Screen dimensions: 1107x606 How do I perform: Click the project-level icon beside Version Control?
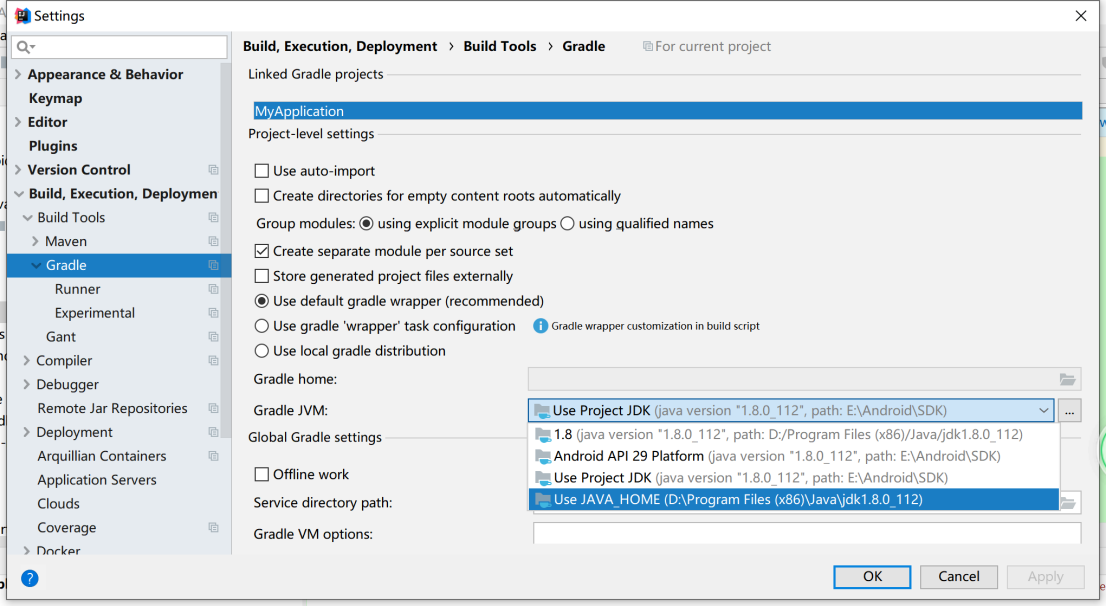tap(213, 170)
